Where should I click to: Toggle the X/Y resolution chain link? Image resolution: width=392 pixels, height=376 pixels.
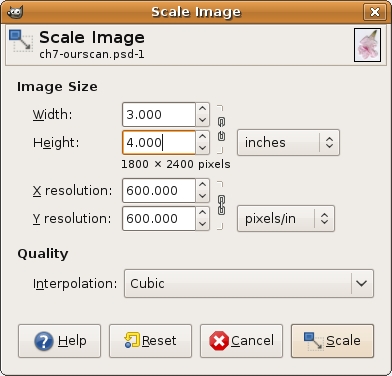click(x=221, y=205)
